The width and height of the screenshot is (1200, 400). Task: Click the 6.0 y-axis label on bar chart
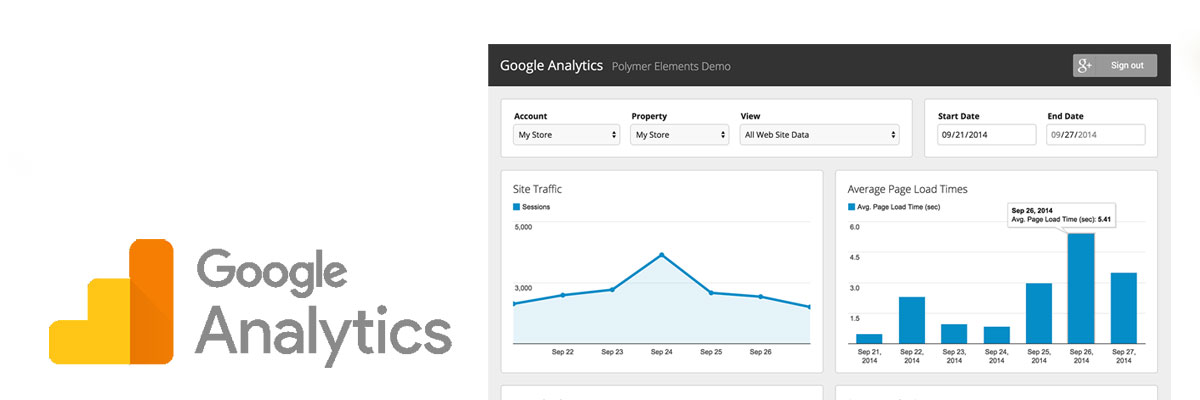coord(854,227)
